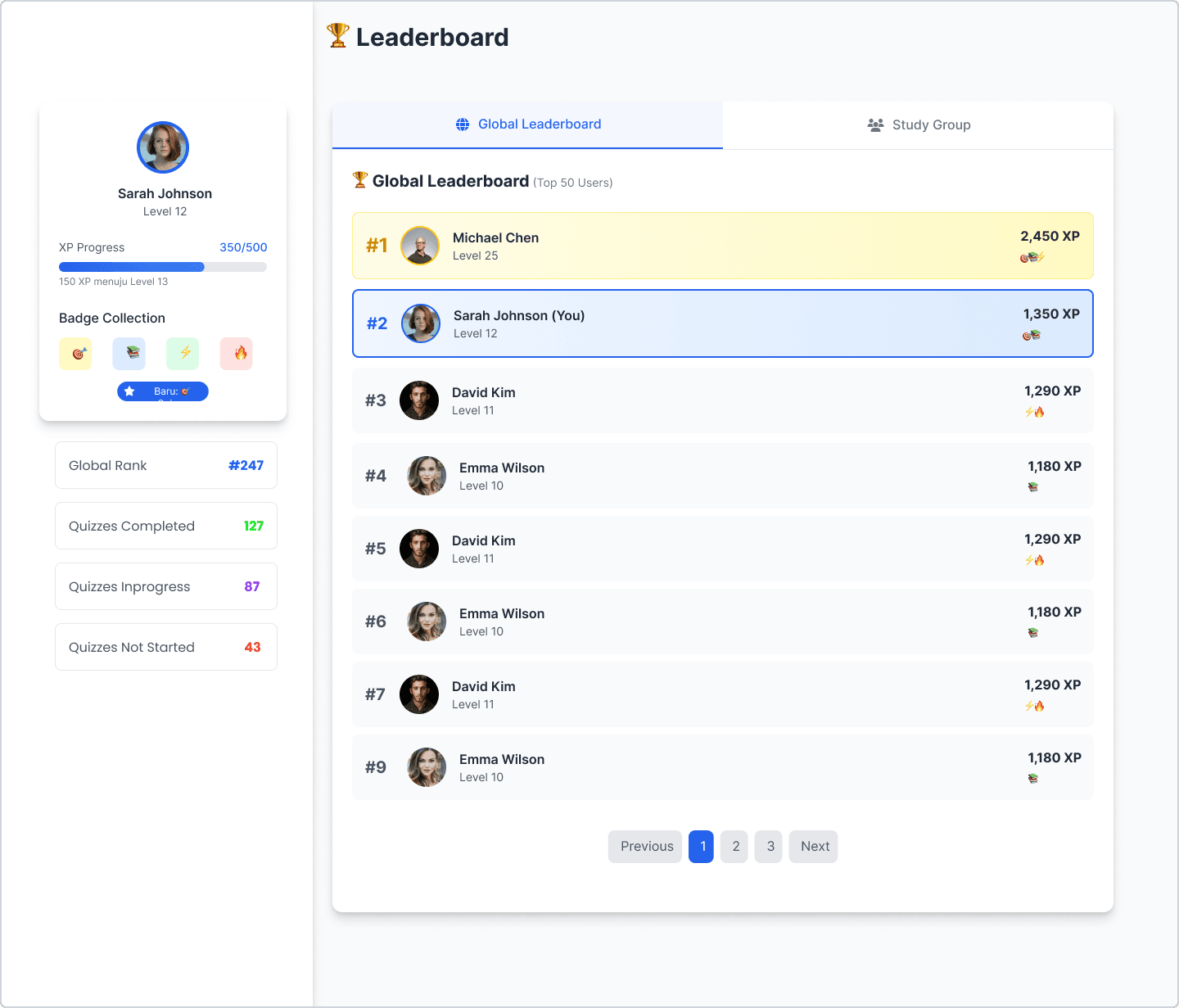The height and width of the screenshot is (1008, 1179).
Task: Click the group icon in the Study Group tab
Action: pos(875,125)
